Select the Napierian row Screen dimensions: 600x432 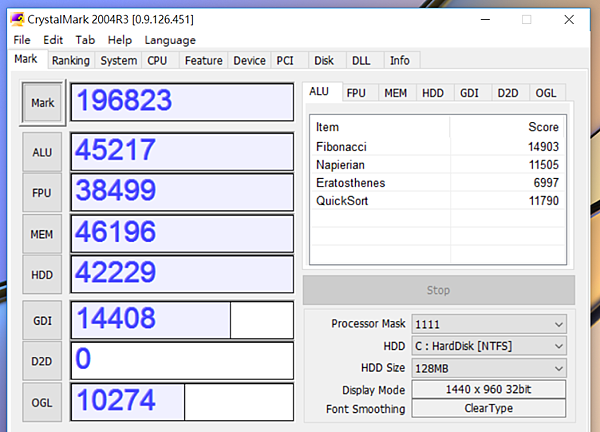tap(438, 165)
